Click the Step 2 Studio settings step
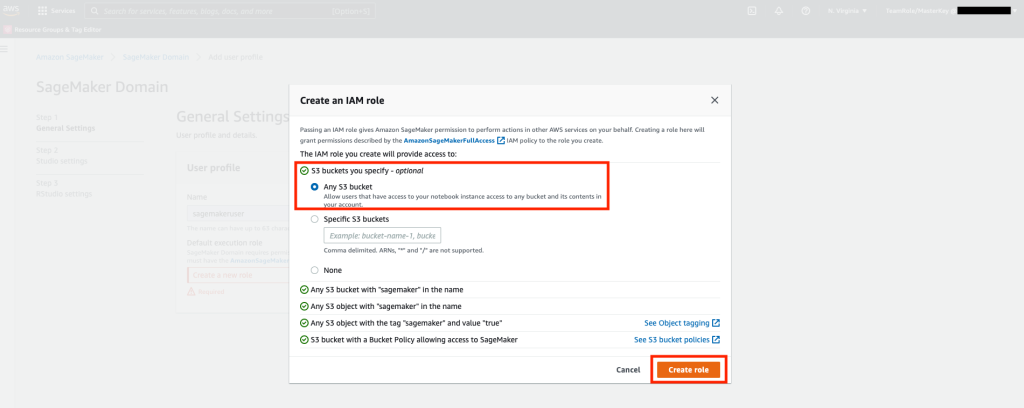Viewport: 1024px width, 408px height. click(x=62, y=155)
